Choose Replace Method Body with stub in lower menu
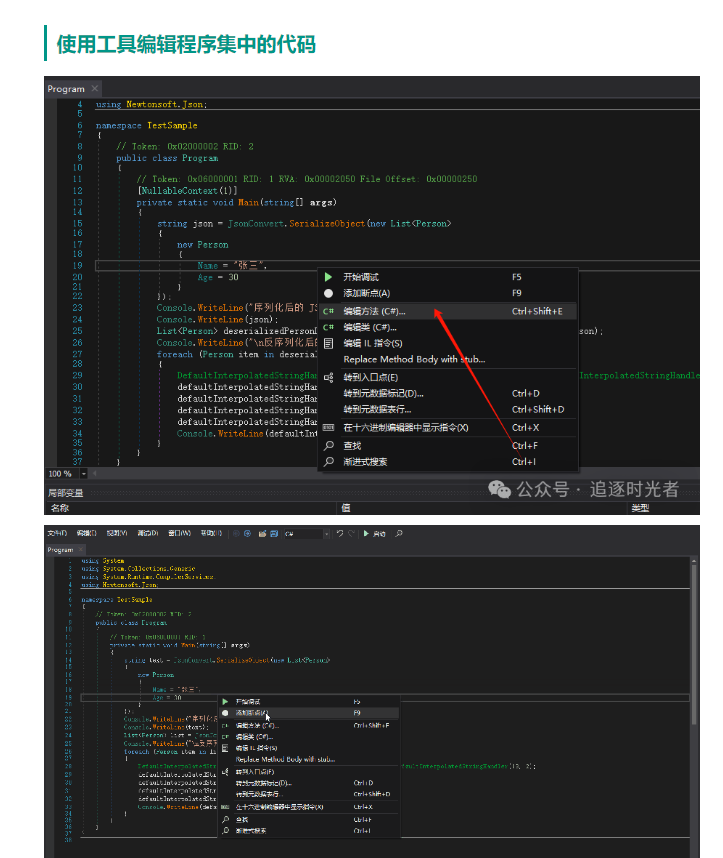 pyautogui.click(x=310, y=759)
